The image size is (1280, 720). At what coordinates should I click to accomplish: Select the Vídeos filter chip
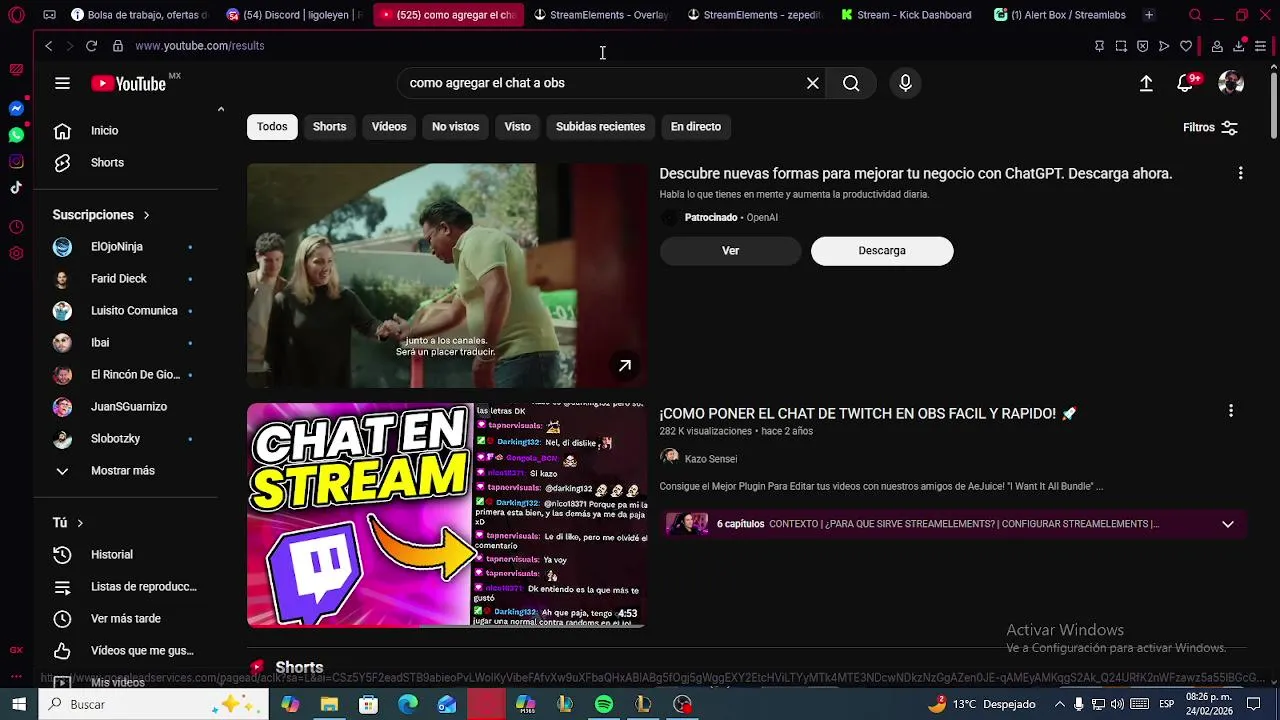[389, 127]
